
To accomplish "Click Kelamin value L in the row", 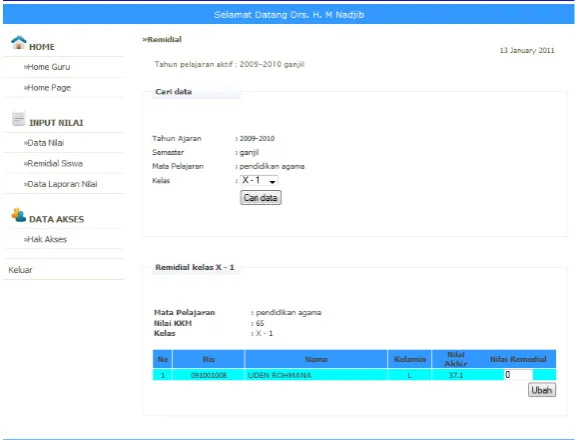I will click(x=410, y=375).
